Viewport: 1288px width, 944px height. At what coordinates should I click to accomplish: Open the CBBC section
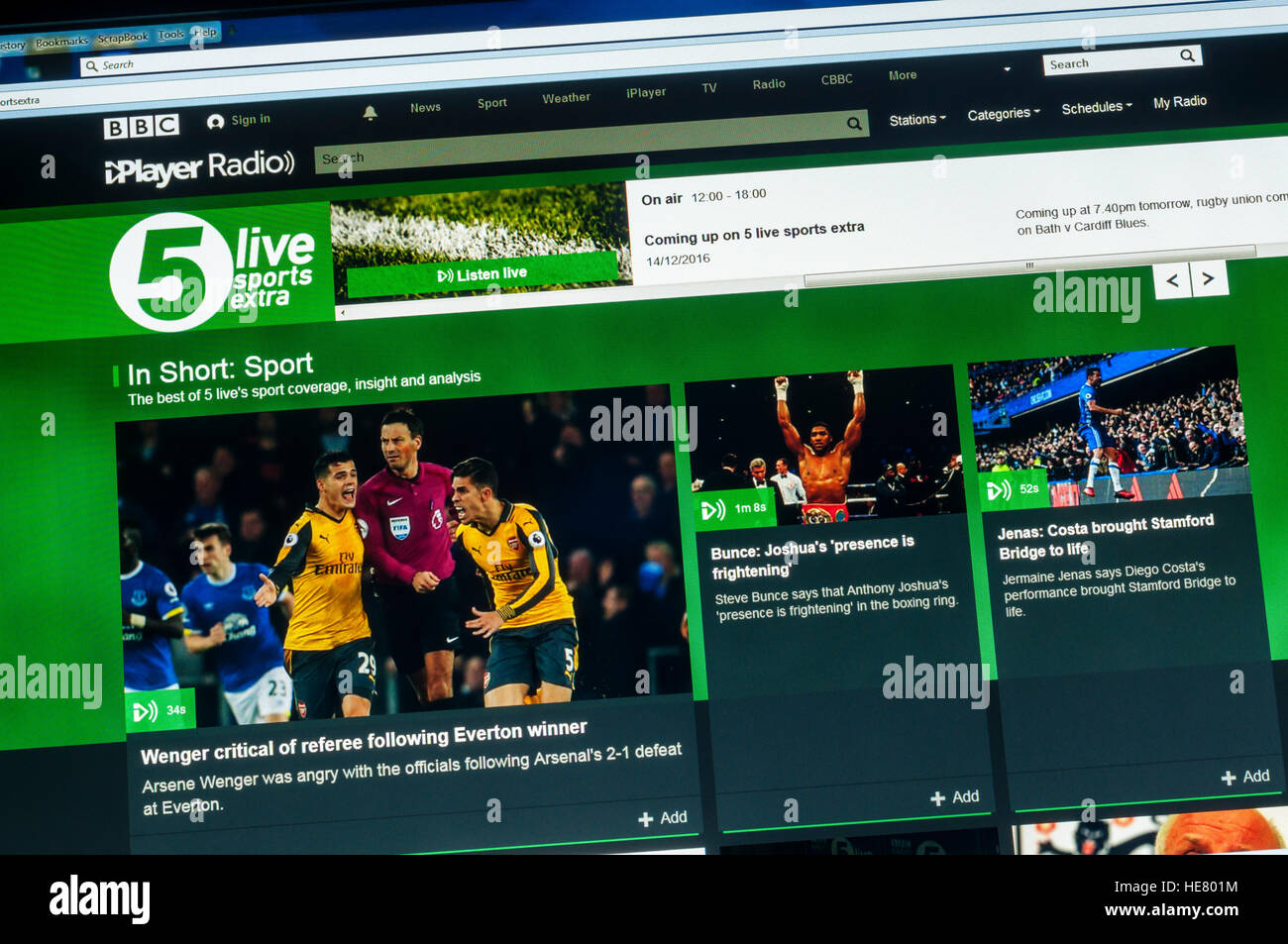coord(837,79)
